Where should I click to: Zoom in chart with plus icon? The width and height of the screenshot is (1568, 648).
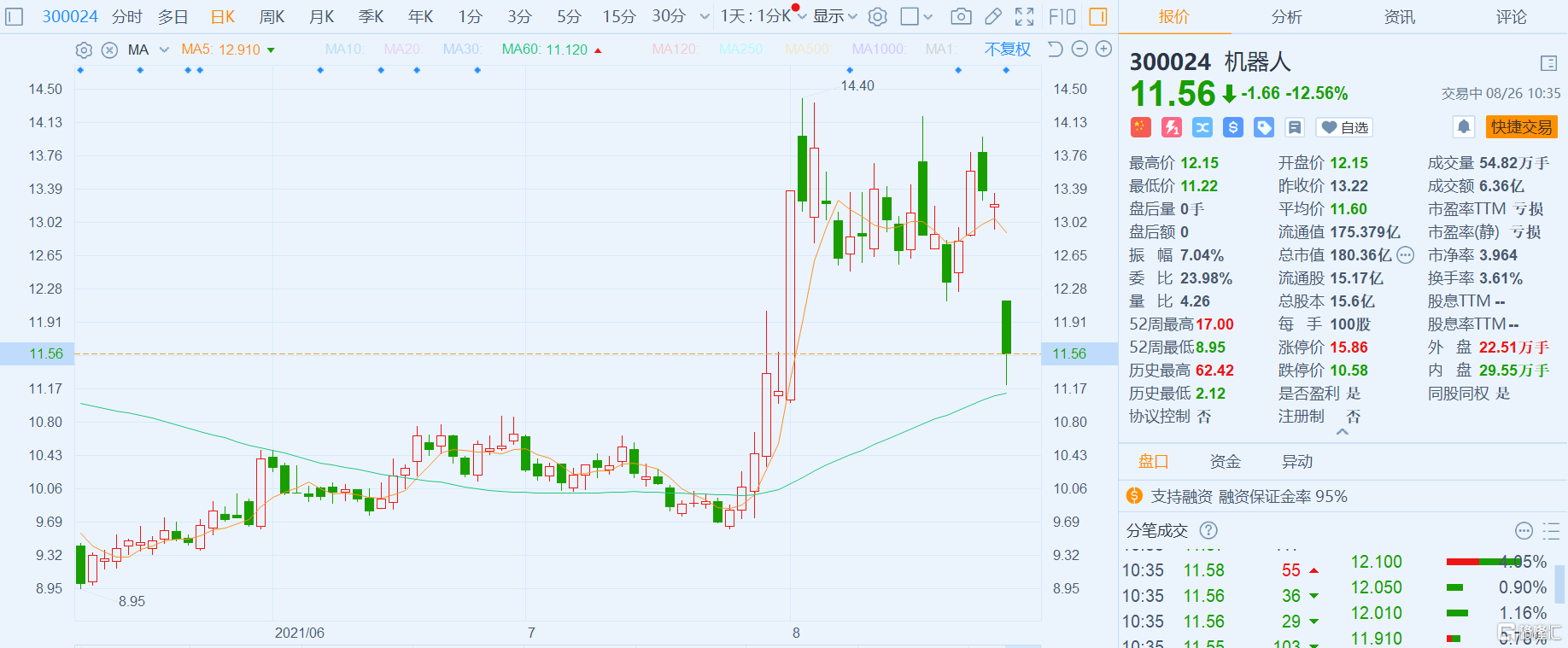click(1103, 50)
